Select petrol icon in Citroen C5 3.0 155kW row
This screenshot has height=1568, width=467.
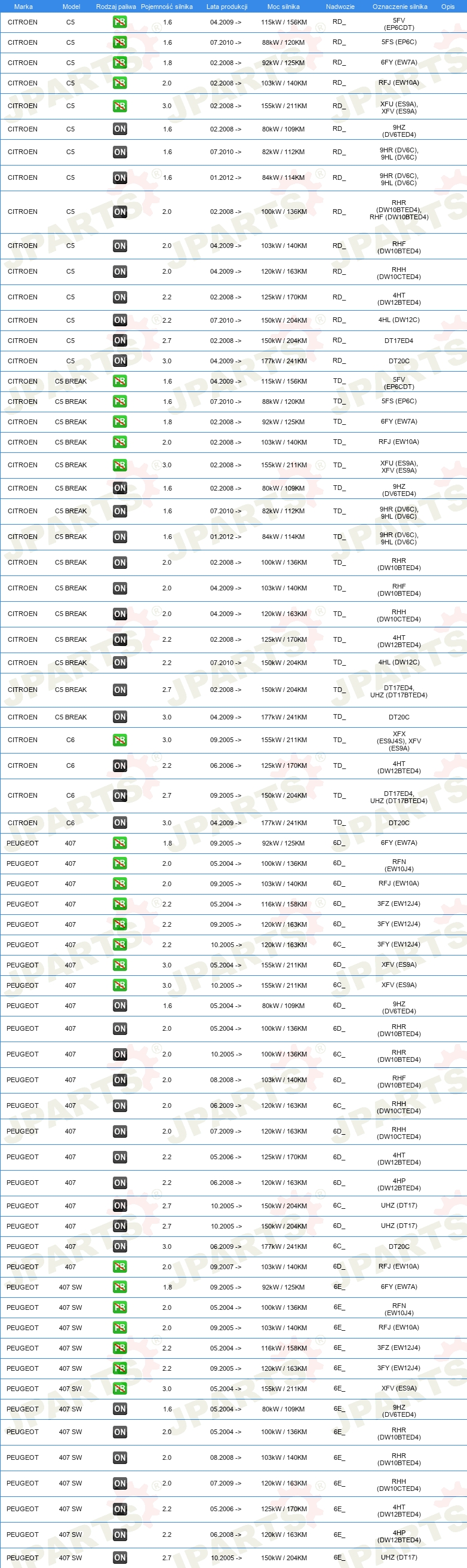point(120,106)
